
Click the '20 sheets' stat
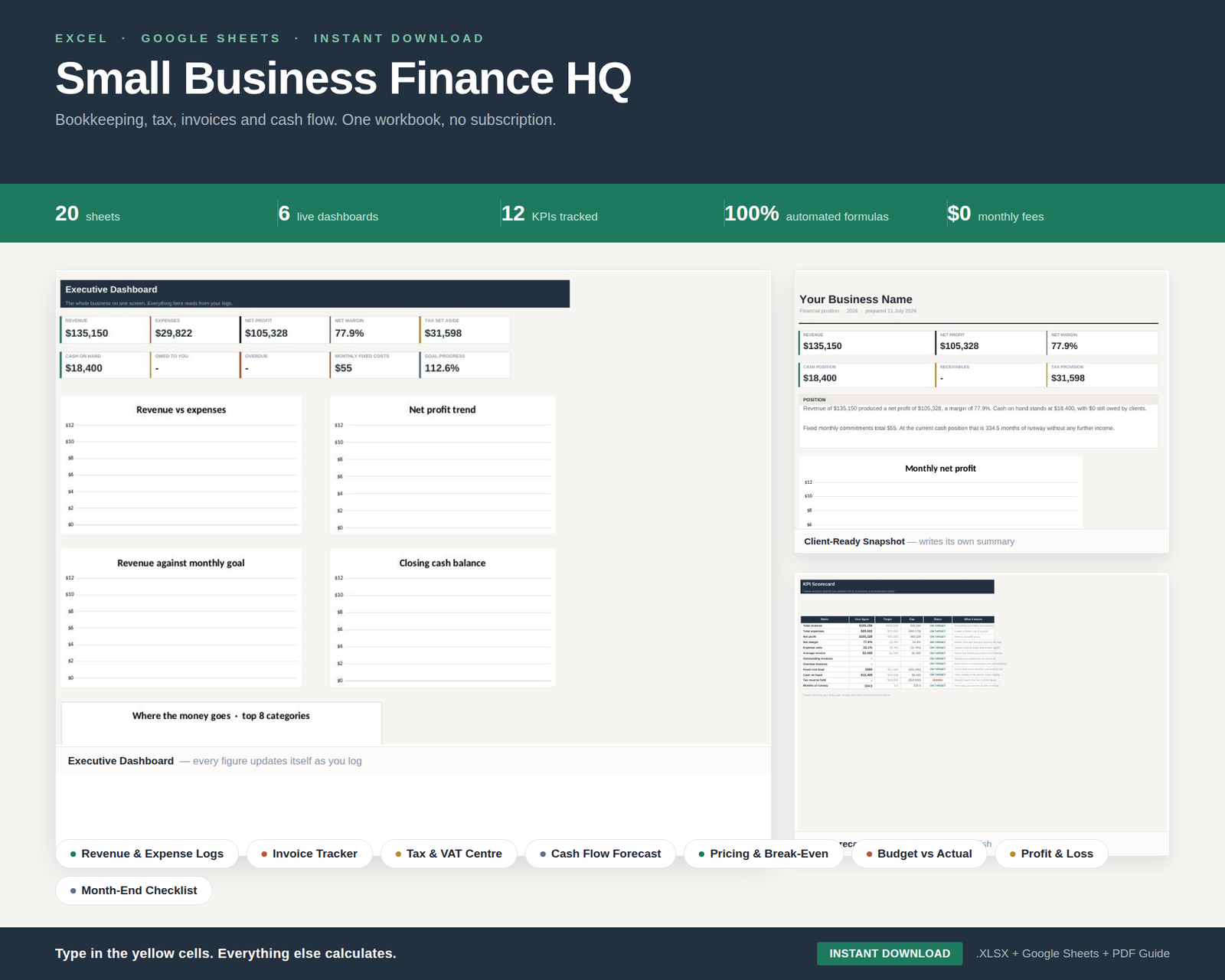coord(87,214)
